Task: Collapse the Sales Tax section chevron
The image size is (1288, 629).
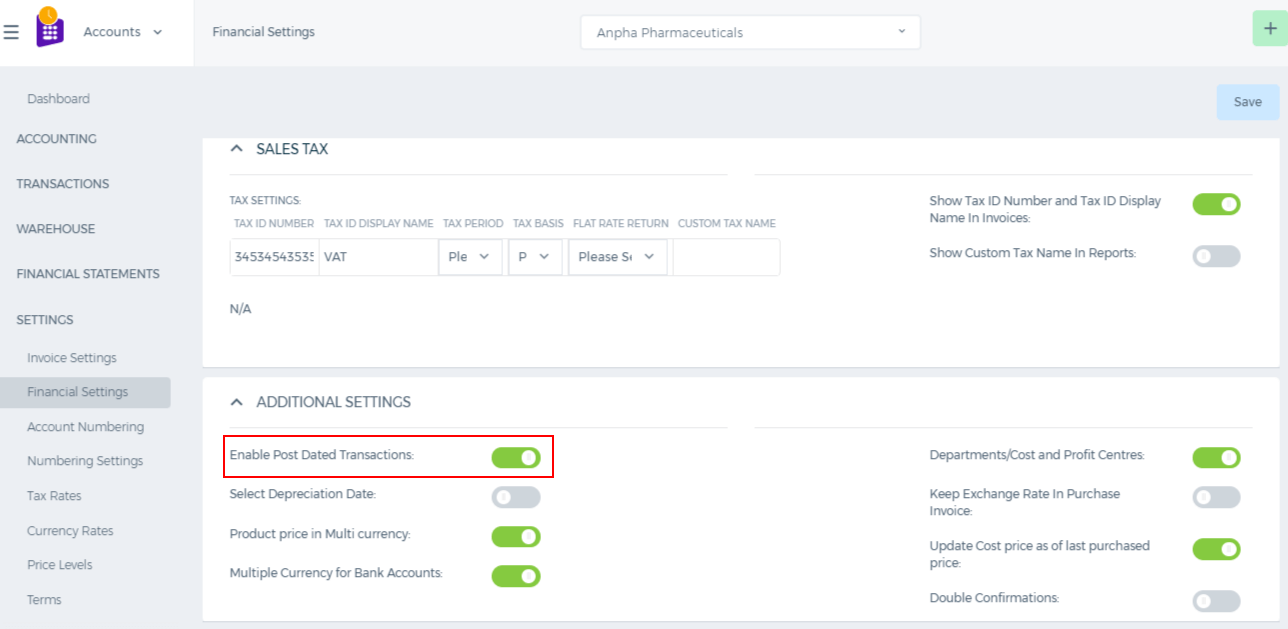Action: pos(236,149)
